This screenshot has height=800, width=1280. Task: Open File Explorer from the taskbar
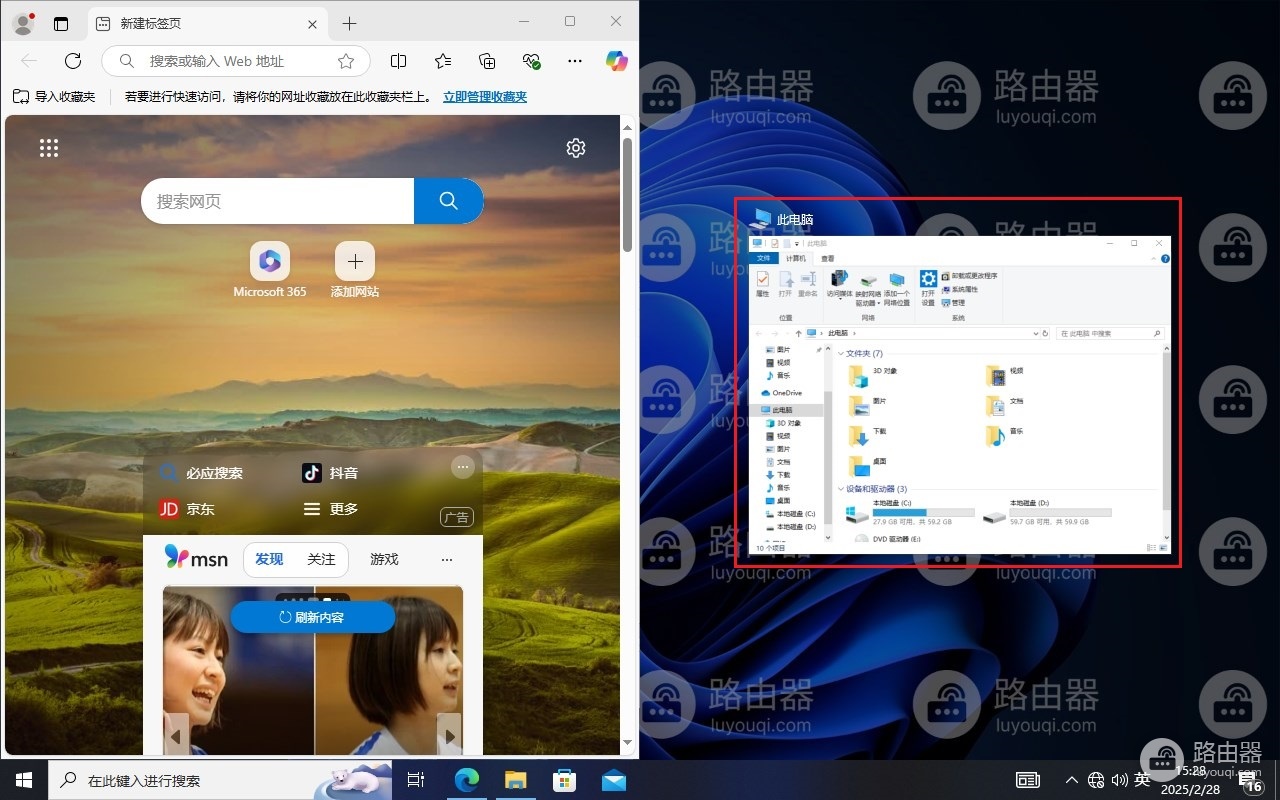[515, 780]
